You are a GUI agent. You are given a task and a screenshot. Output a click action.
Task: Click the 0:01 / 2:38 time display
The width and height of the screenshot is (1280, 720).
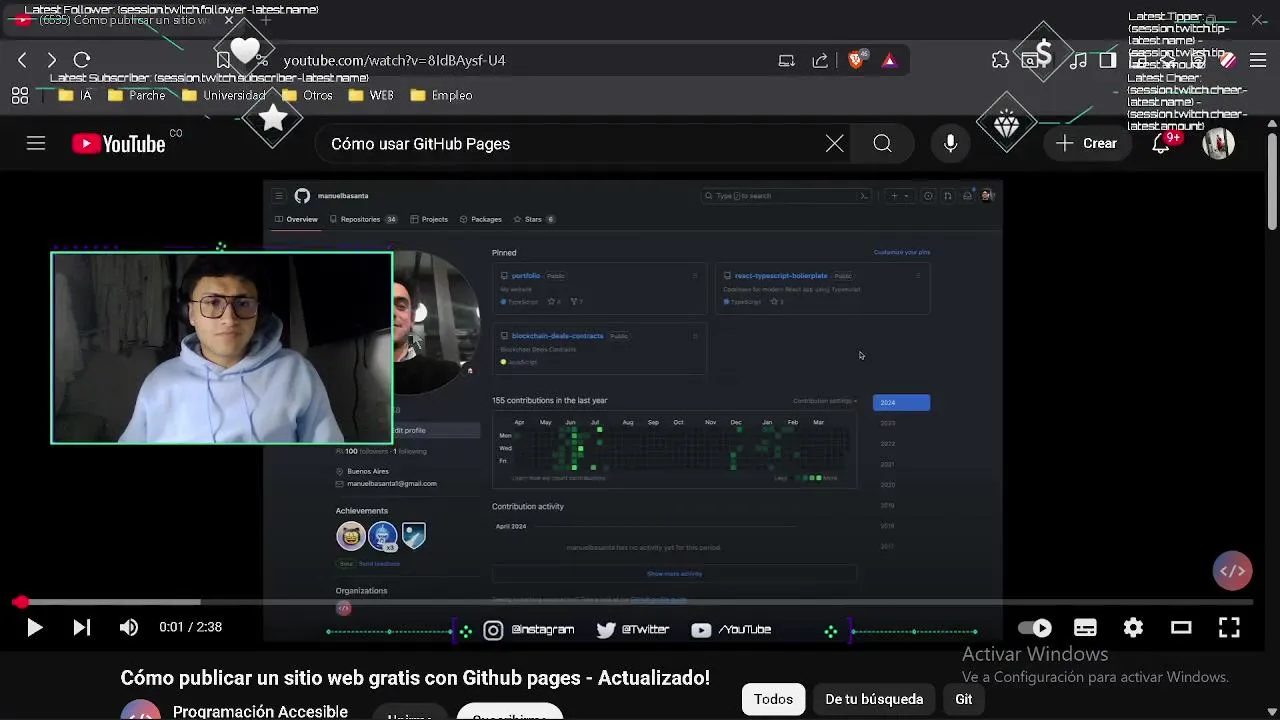point(190,628)
